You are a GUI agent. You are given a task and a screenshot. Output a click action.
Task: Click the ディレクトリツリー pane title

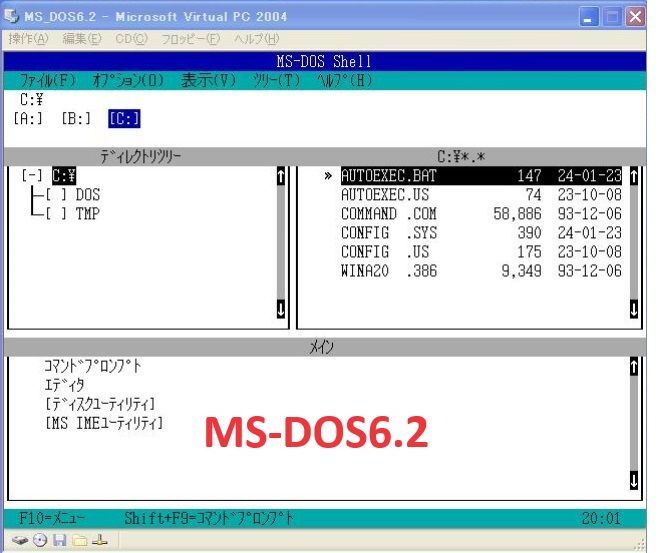pos(140,156)
